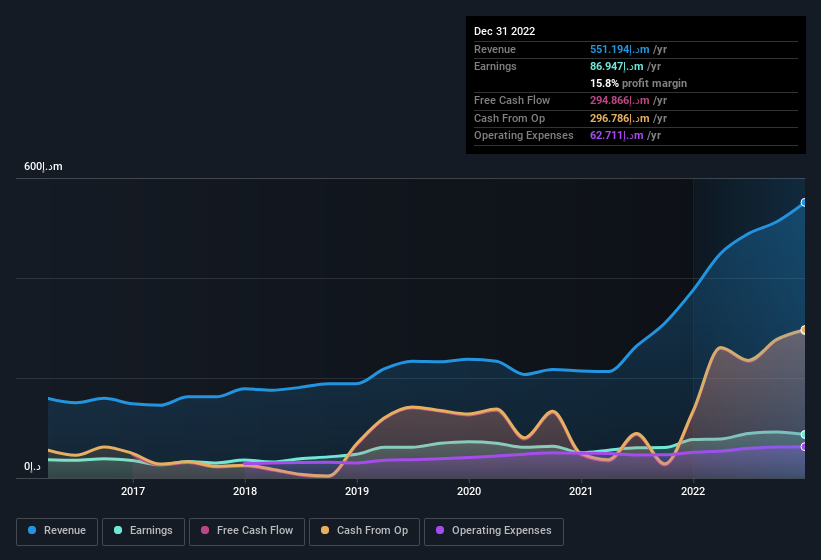The width and height of the screenshot is (821, 560).
Task: Click the 15.8% profit margin text
Action: click(x=638, y=83)
